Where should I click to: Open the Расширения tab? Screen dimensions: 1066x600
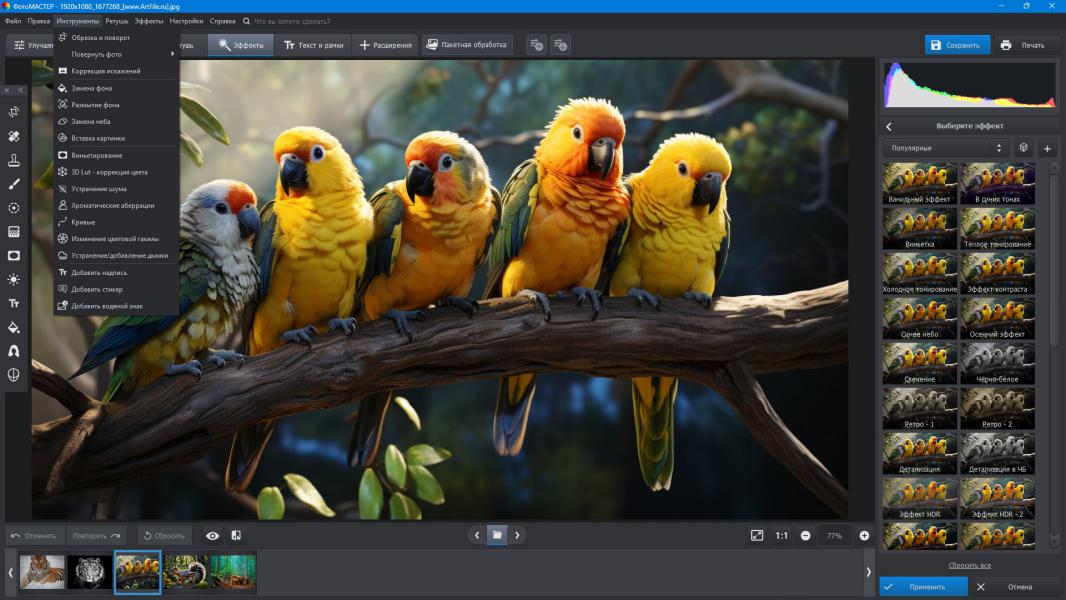(x=385, y=45)
